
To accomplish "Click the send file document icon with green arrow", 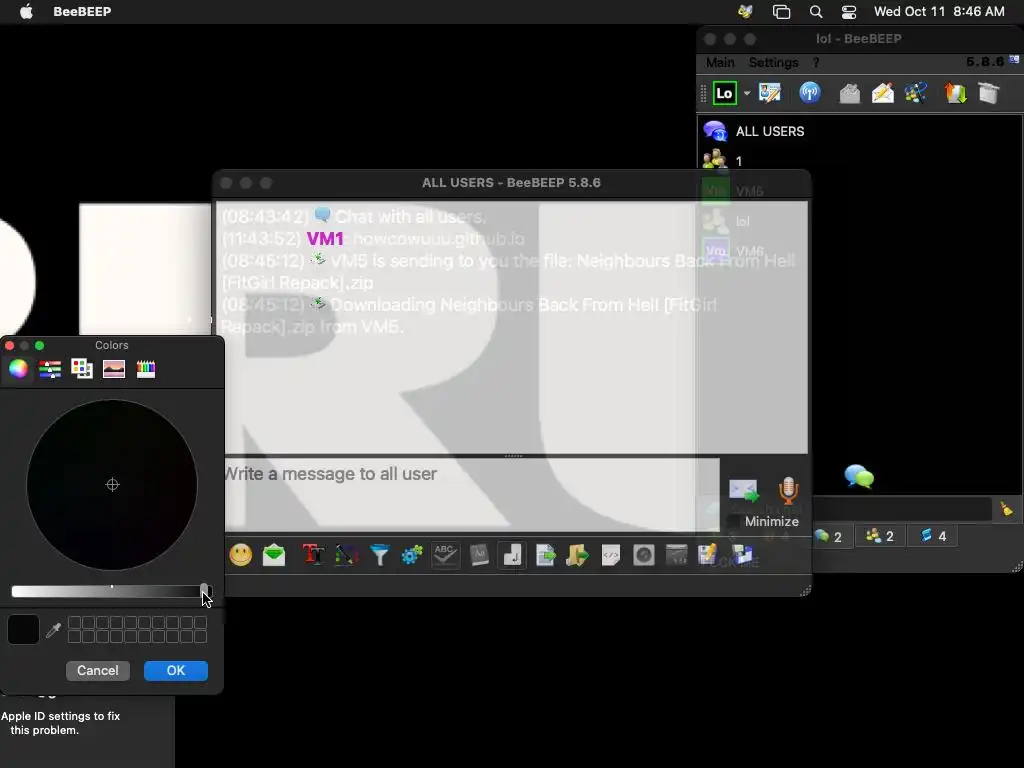I will click(x=545, y=555).
